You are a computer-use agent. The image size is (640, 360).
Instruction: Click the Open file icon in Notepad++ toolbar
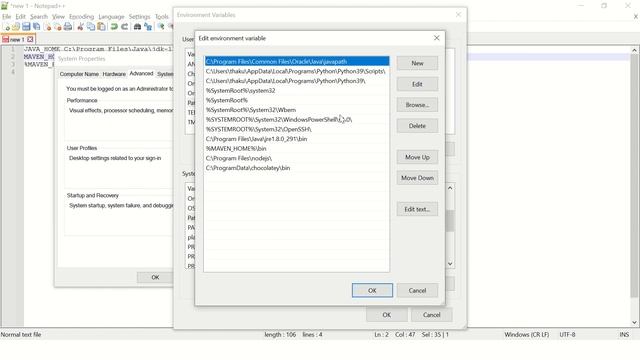point(16,27)
